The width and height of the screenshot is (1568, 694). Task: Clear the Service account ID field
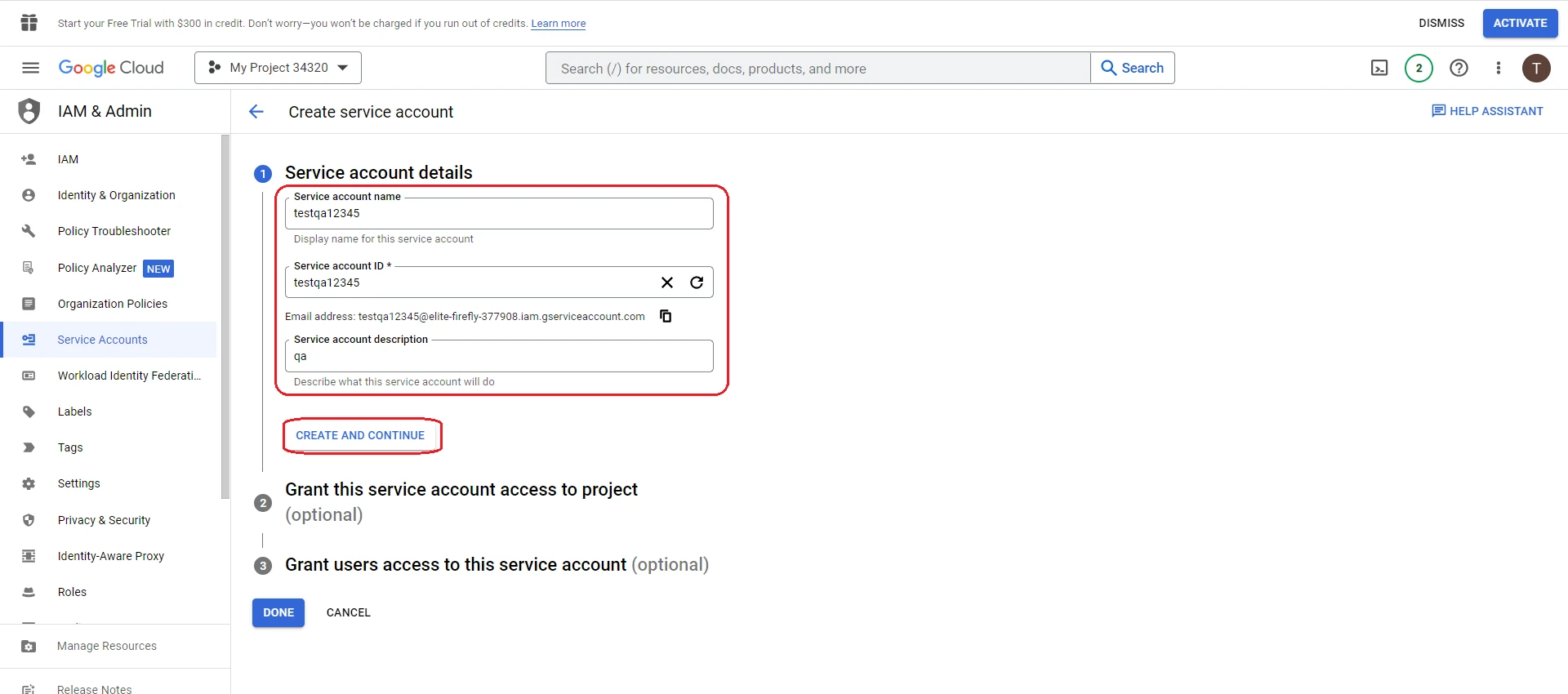pyautogui.click(x=667, y=282)
